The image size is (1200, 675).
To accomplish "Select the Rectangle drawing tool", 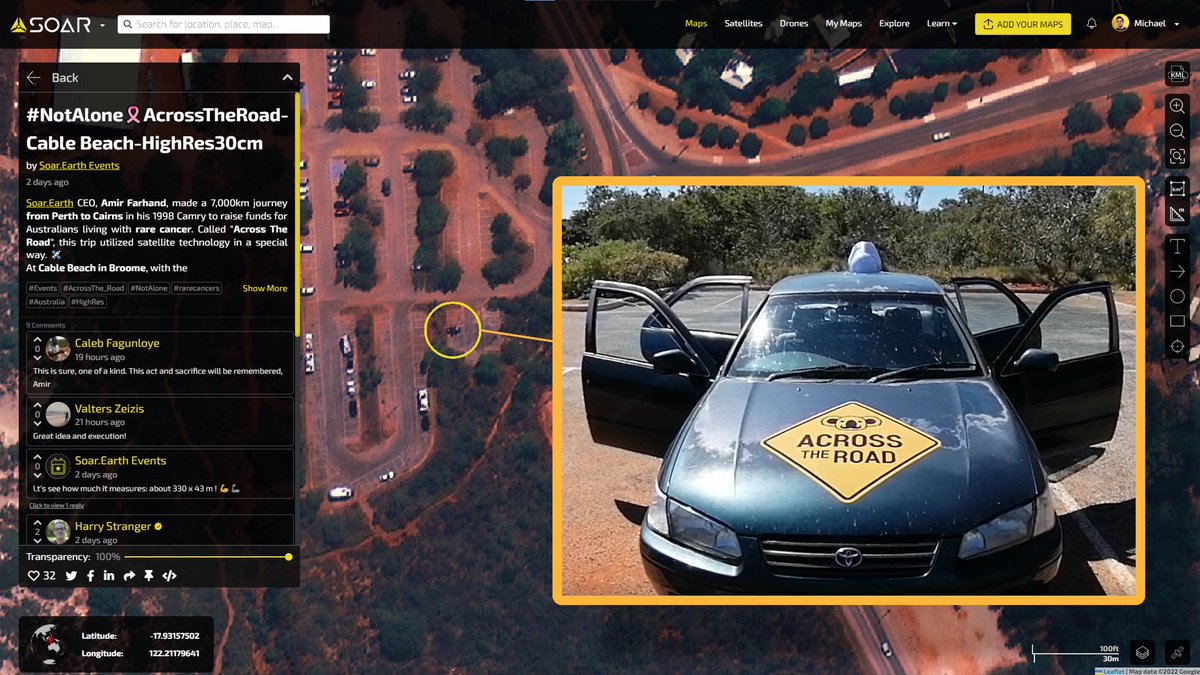I will click(x=1177, y=321).
